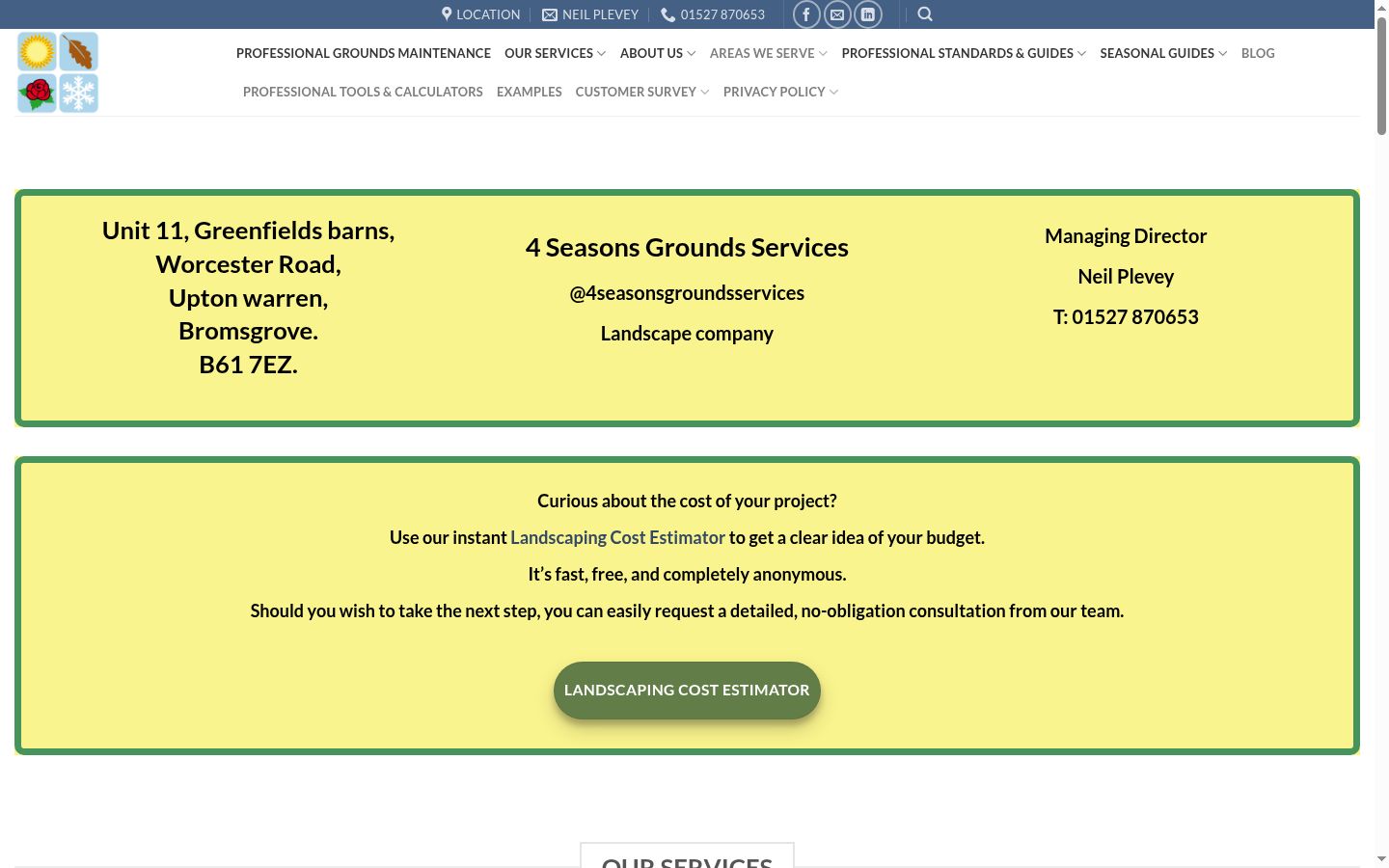Expand the Seasonal Guides chevron
Screen dimensions: 1389x868
click(1222, 54)
